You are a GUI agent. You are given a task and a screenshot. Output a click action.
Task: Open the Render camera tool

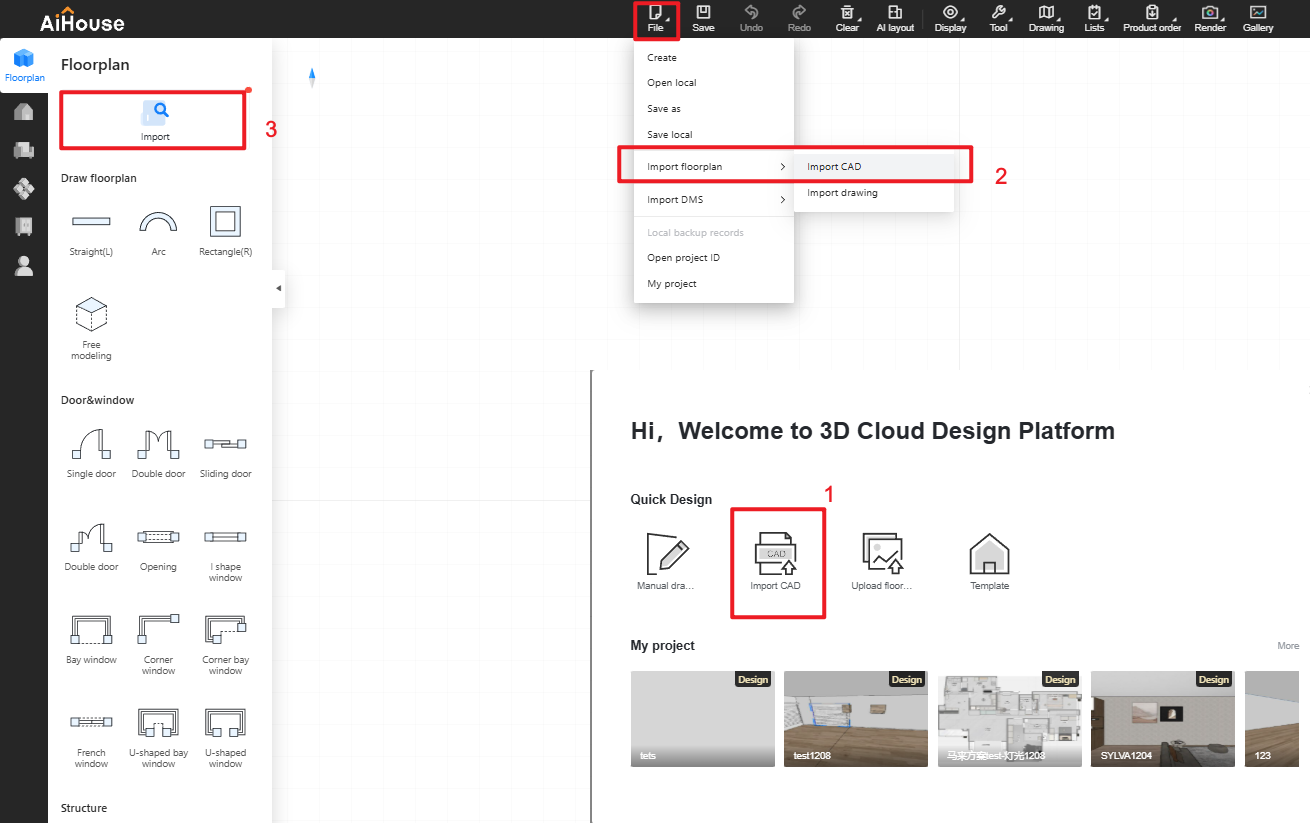pos(1210,18)
